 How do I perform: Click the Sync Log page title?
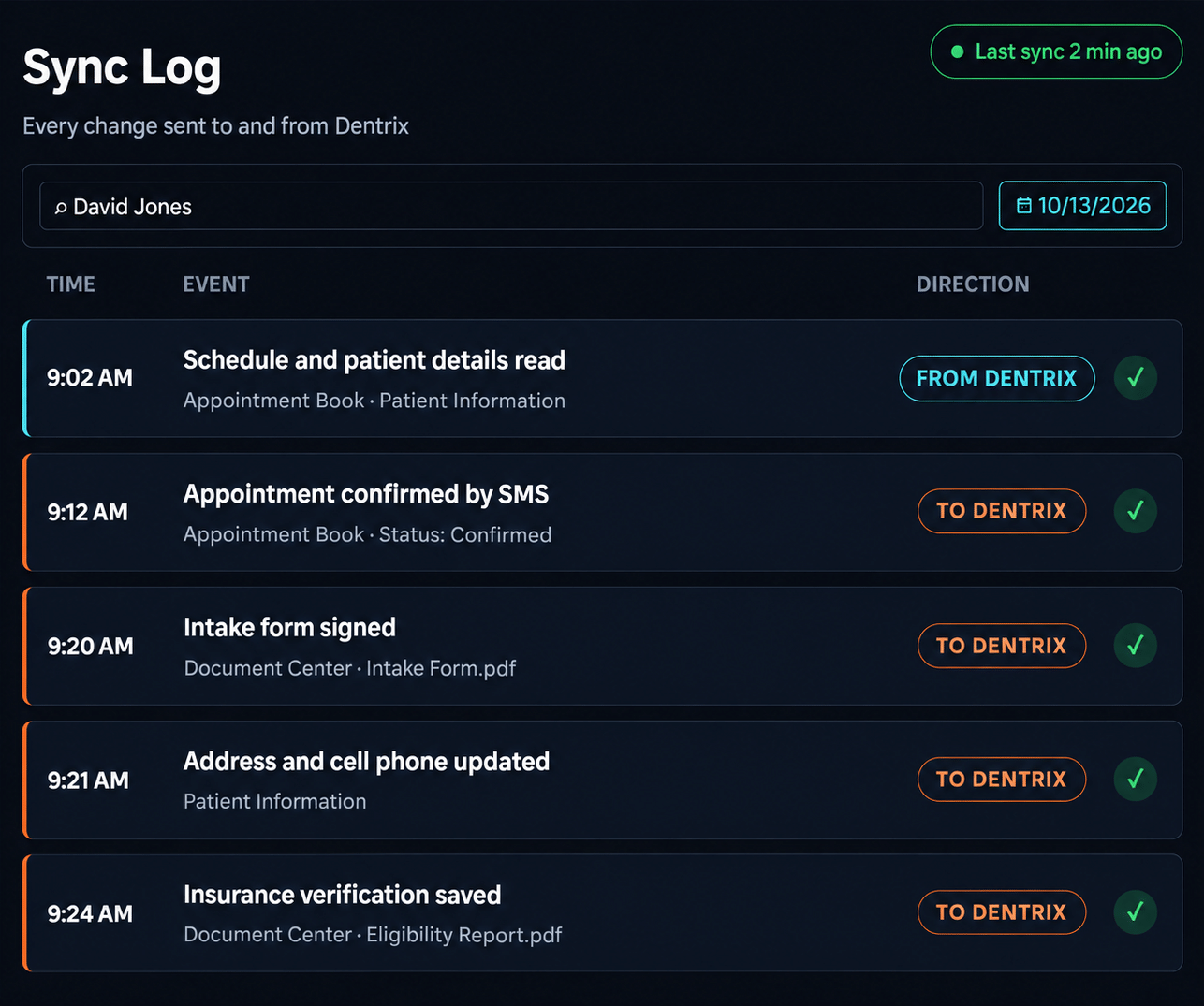click(x=122, y=68)
